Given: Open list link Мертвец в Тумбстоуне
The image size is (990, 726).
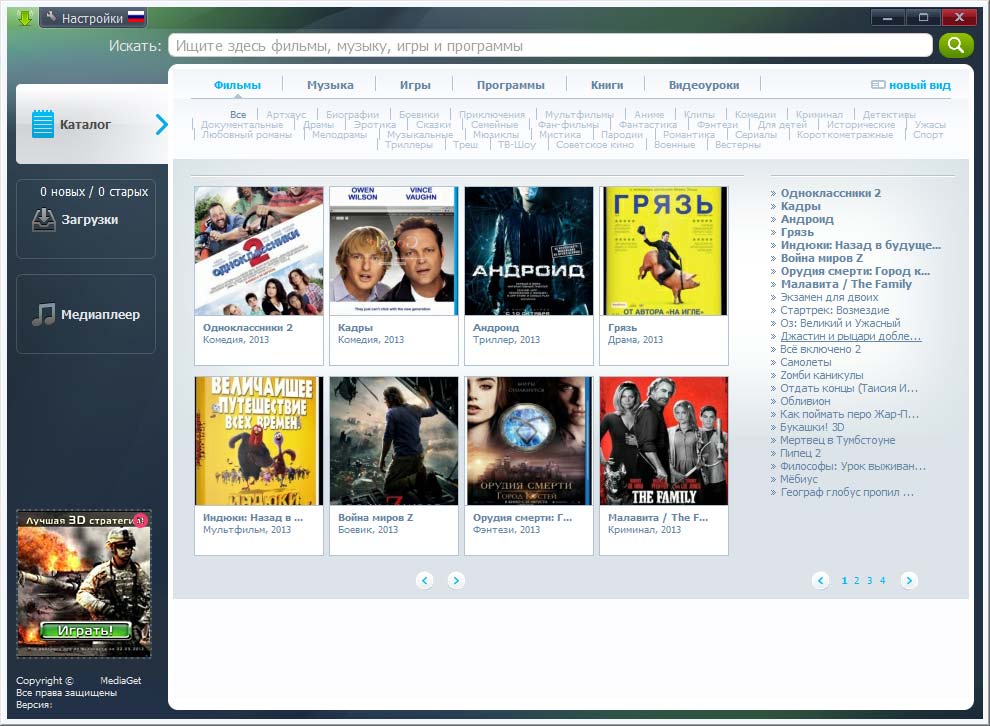Looking at the screenshot, I should pos(837,440).
